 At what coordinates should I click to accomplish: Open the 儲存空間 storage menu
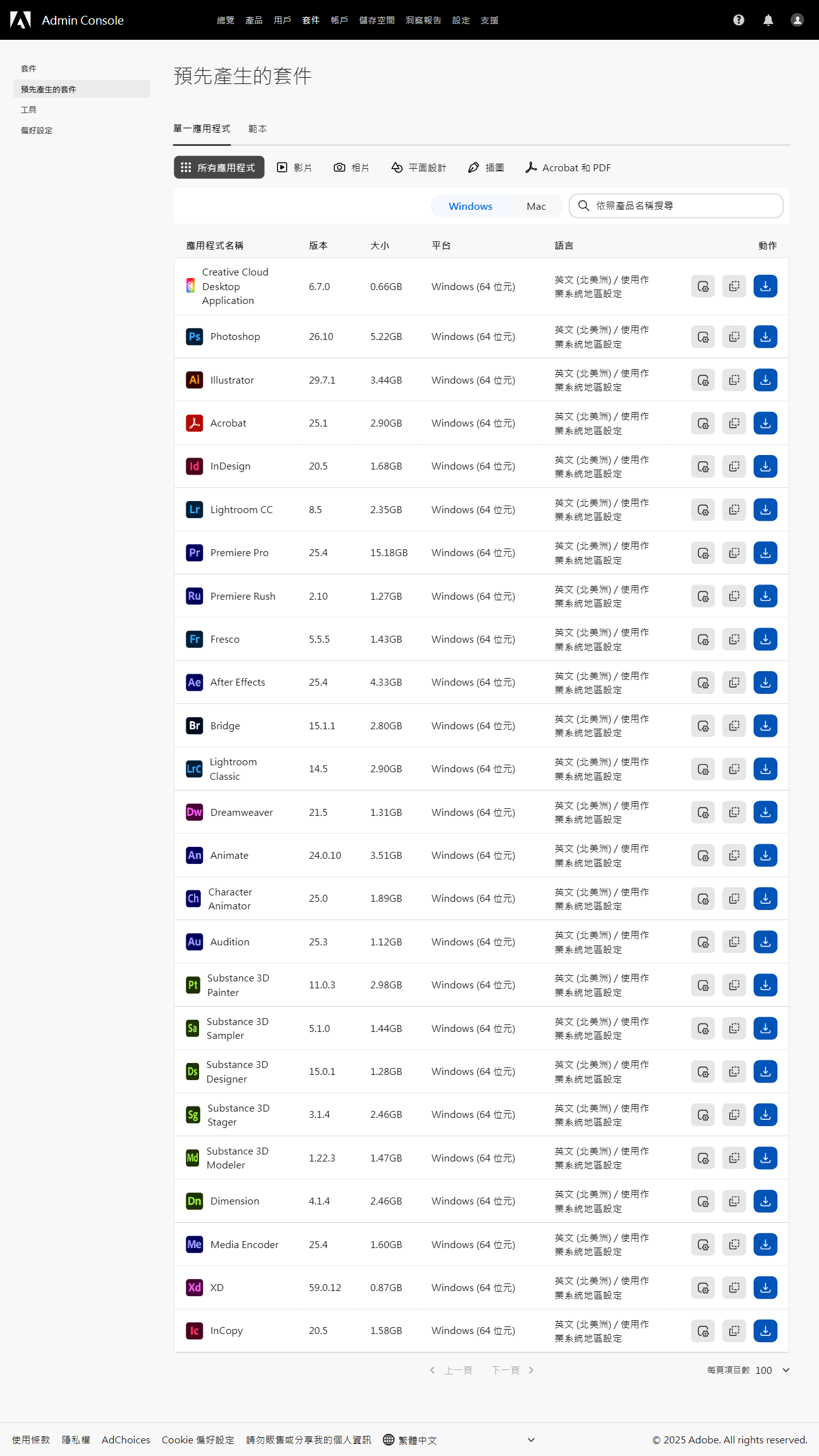pos(377,20)
